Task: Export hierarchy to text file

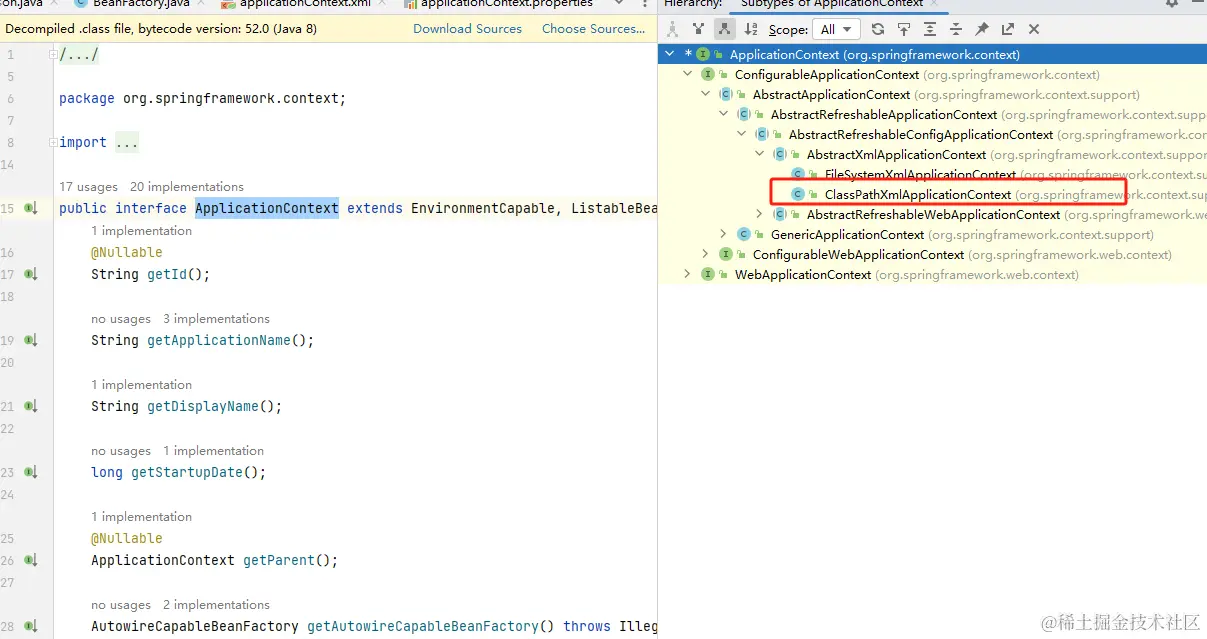Action: pyautogui.click(x=1008, y=29)
